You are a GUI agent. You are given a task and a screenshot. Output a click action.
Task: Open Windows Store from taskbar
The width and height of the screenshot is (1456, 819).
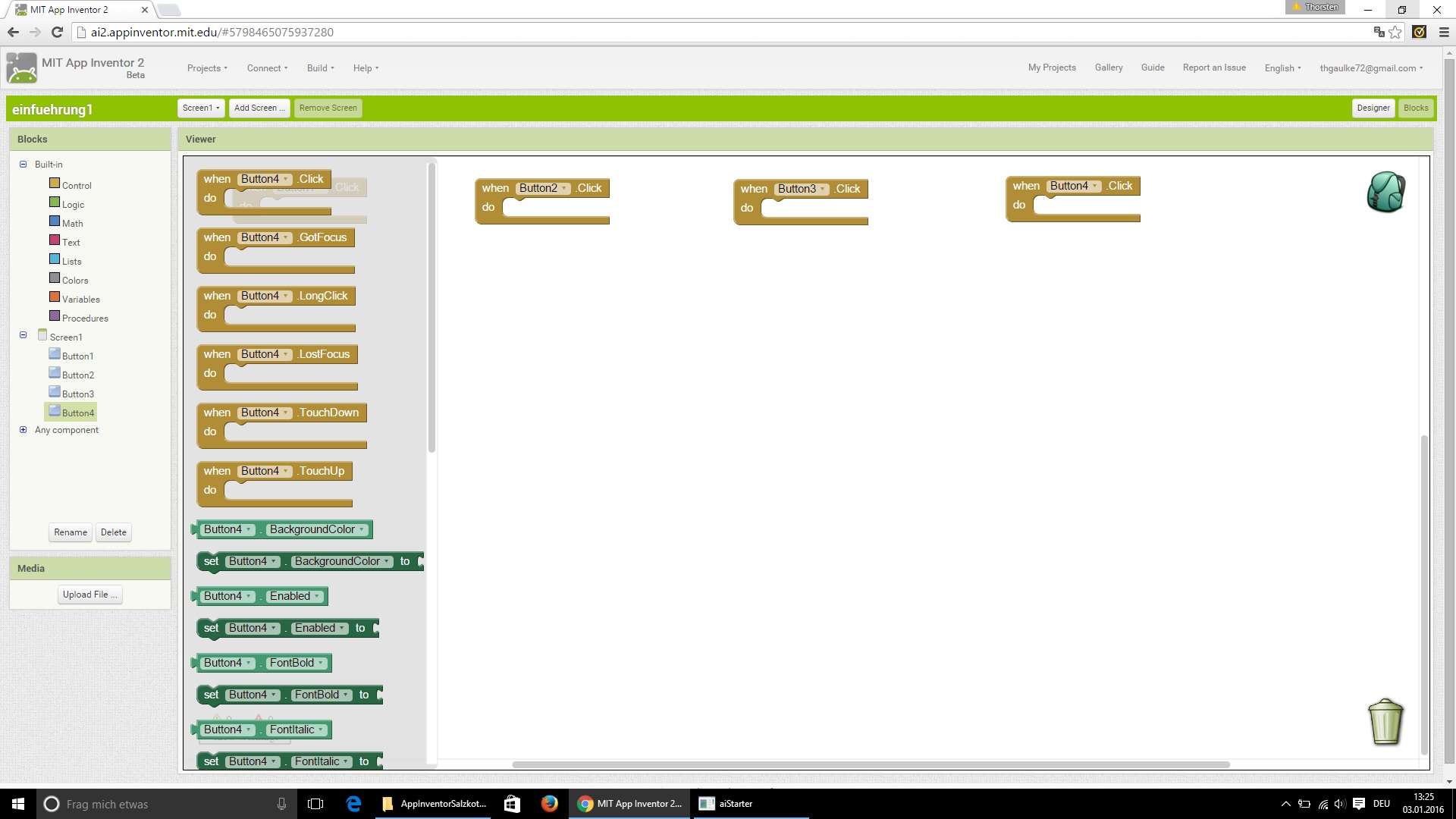tap(512, 804)
